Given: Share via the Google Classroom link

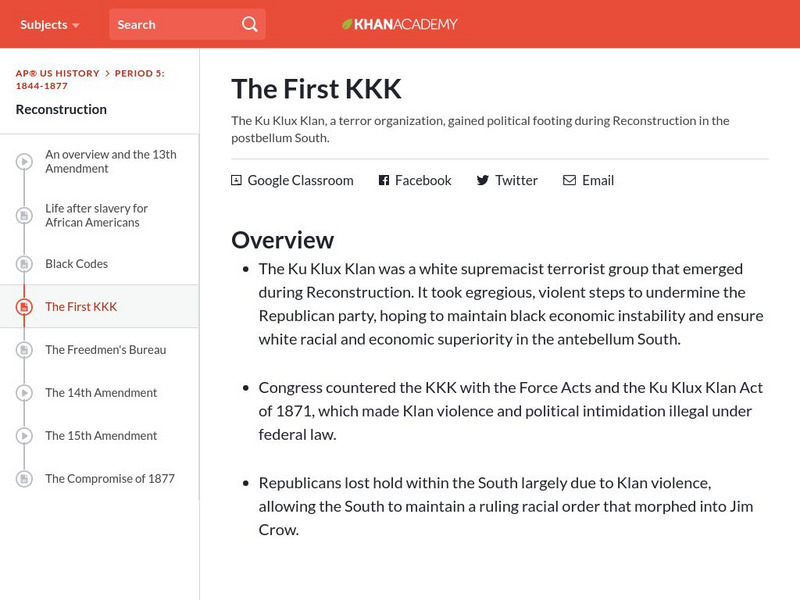Looking at the screenshot, I should click(x=300, y=181).
